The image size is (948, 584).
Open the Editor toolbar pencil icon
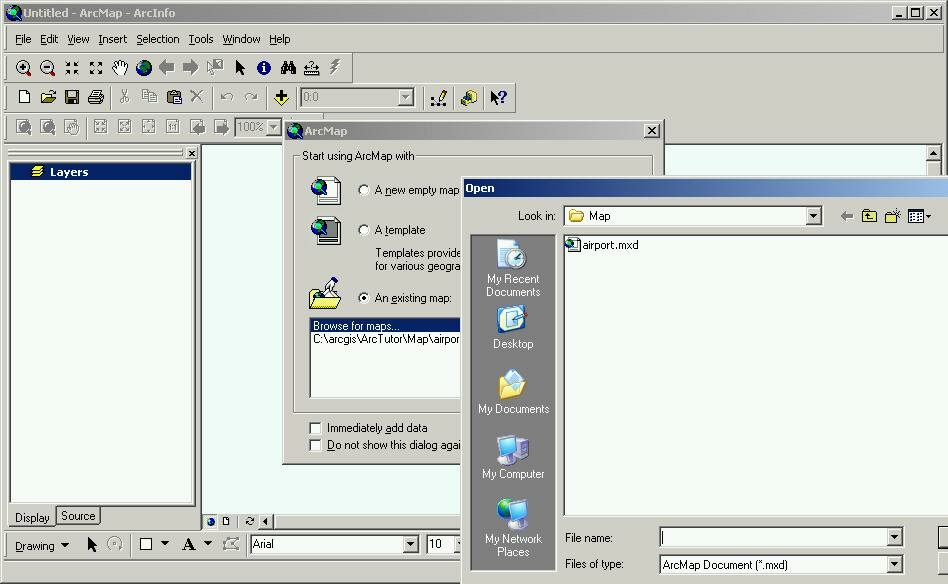[x=439, y=97]
